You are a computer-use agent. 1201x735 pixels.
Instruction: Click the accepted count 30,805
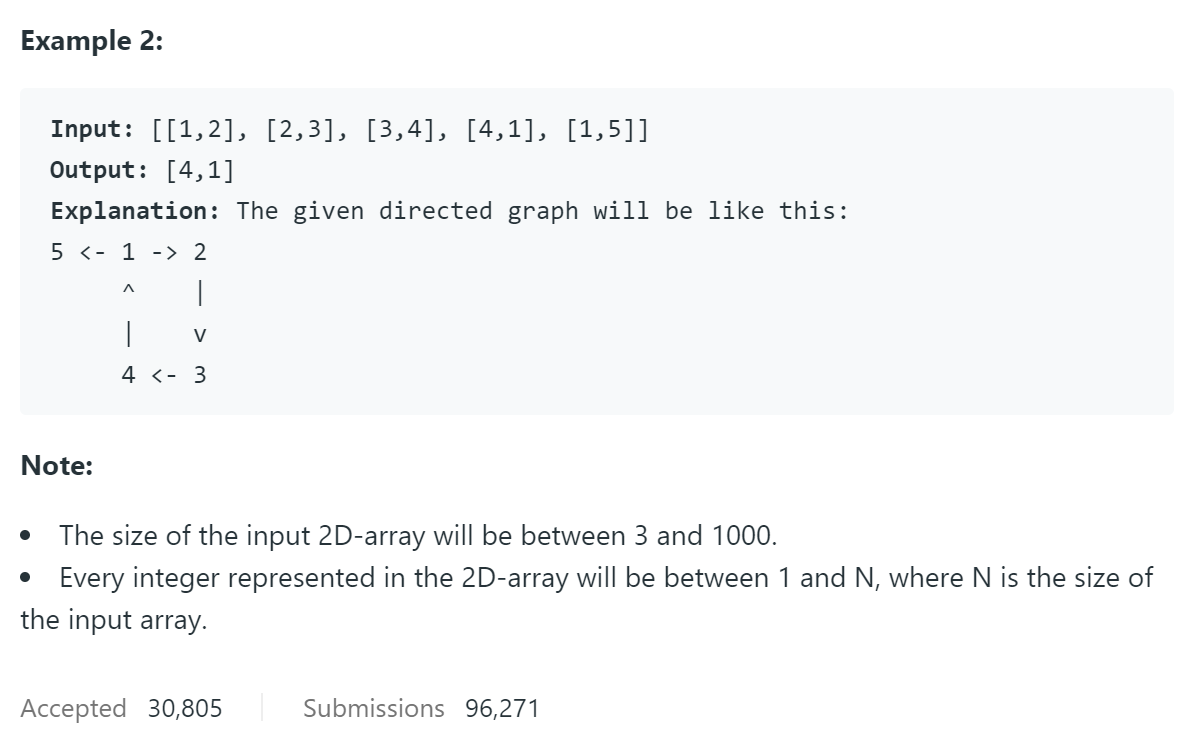point(185,709)
